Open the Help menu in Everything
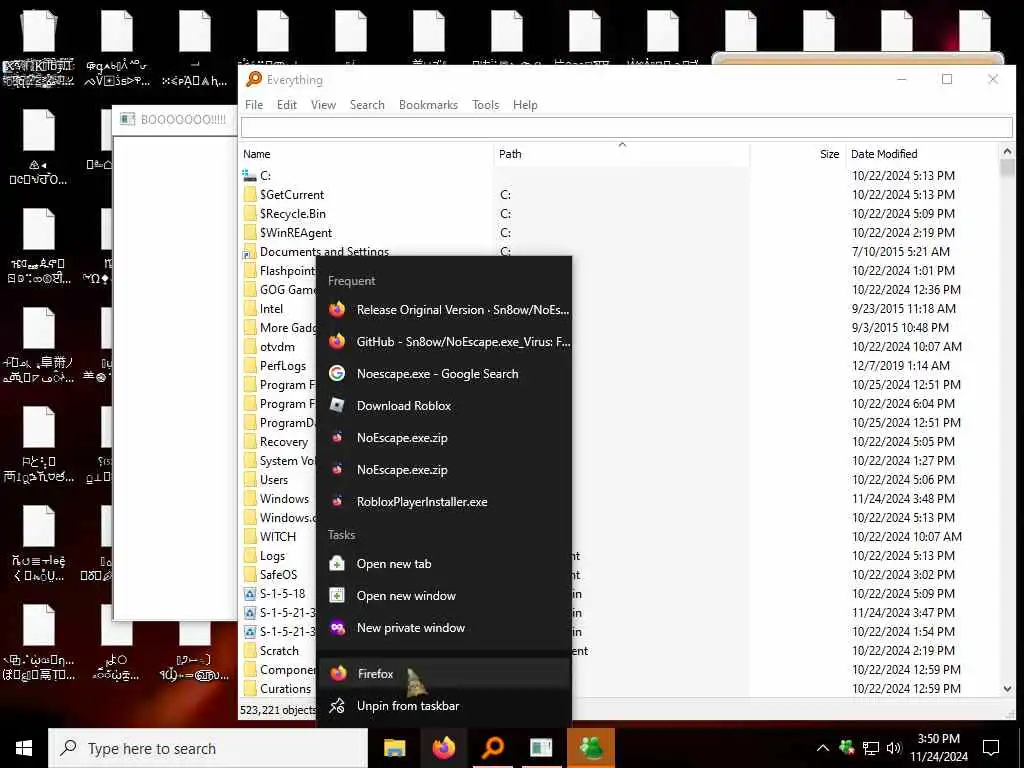1024x768 pixels. click(x=525, y=104)
